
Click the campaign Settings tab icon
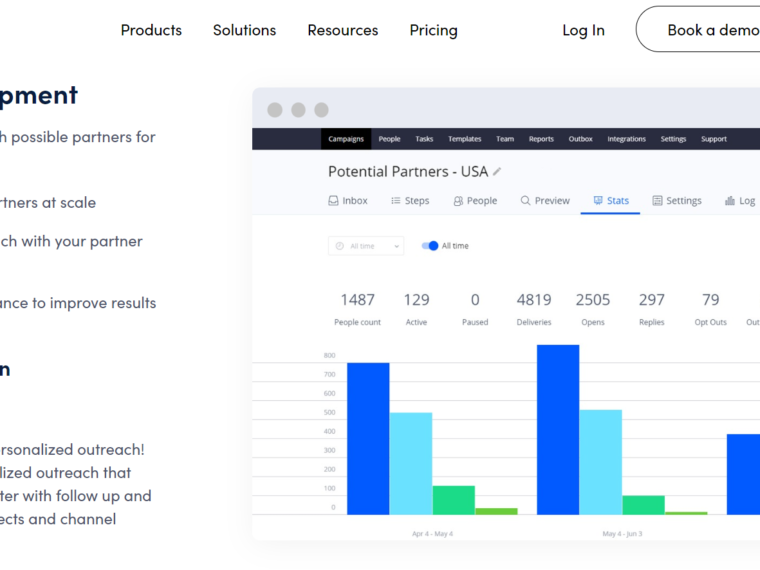657,201
